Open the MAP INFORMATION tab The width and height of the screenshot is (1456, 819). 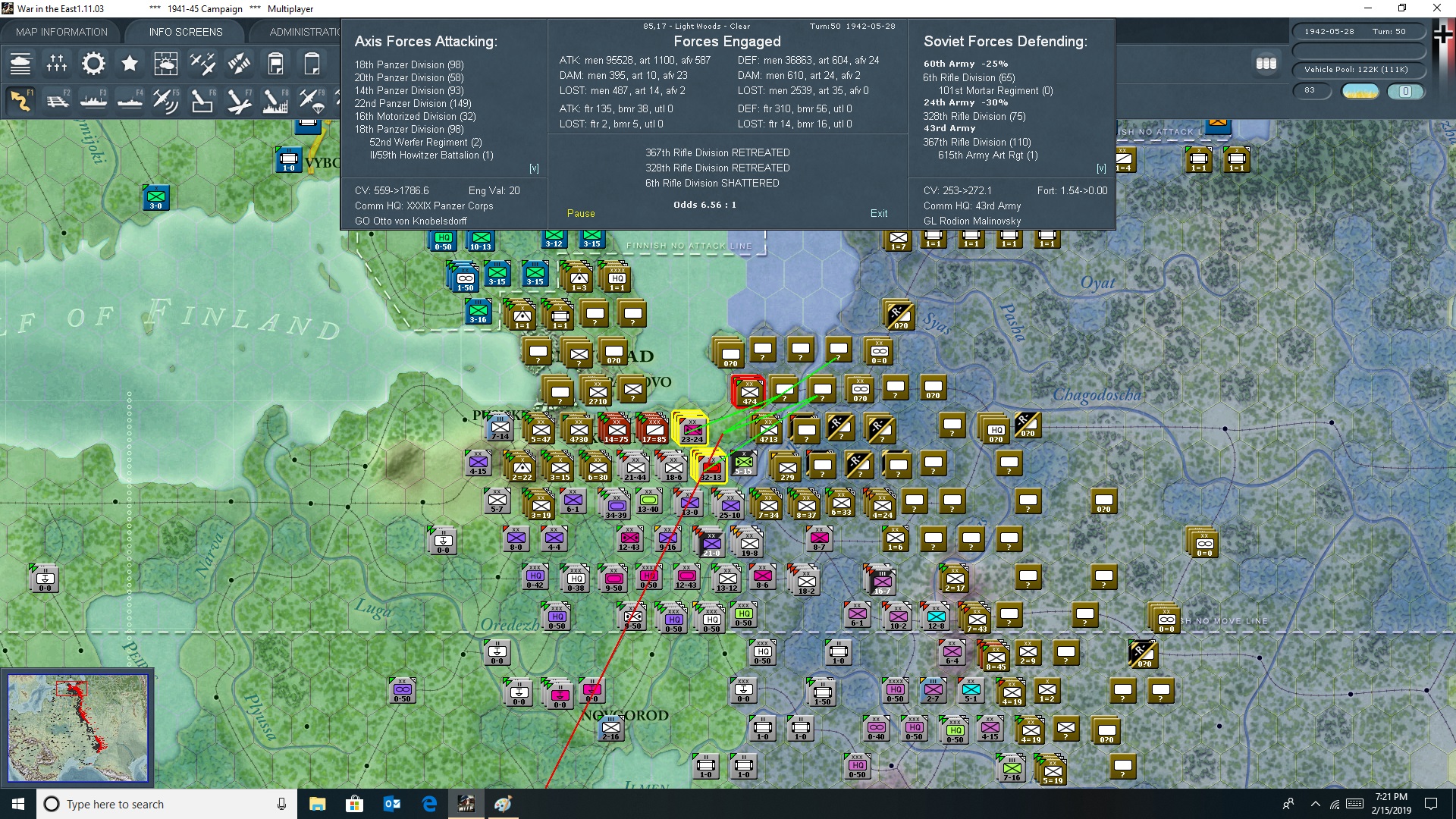pyautogui.click(x=61, y=32)
